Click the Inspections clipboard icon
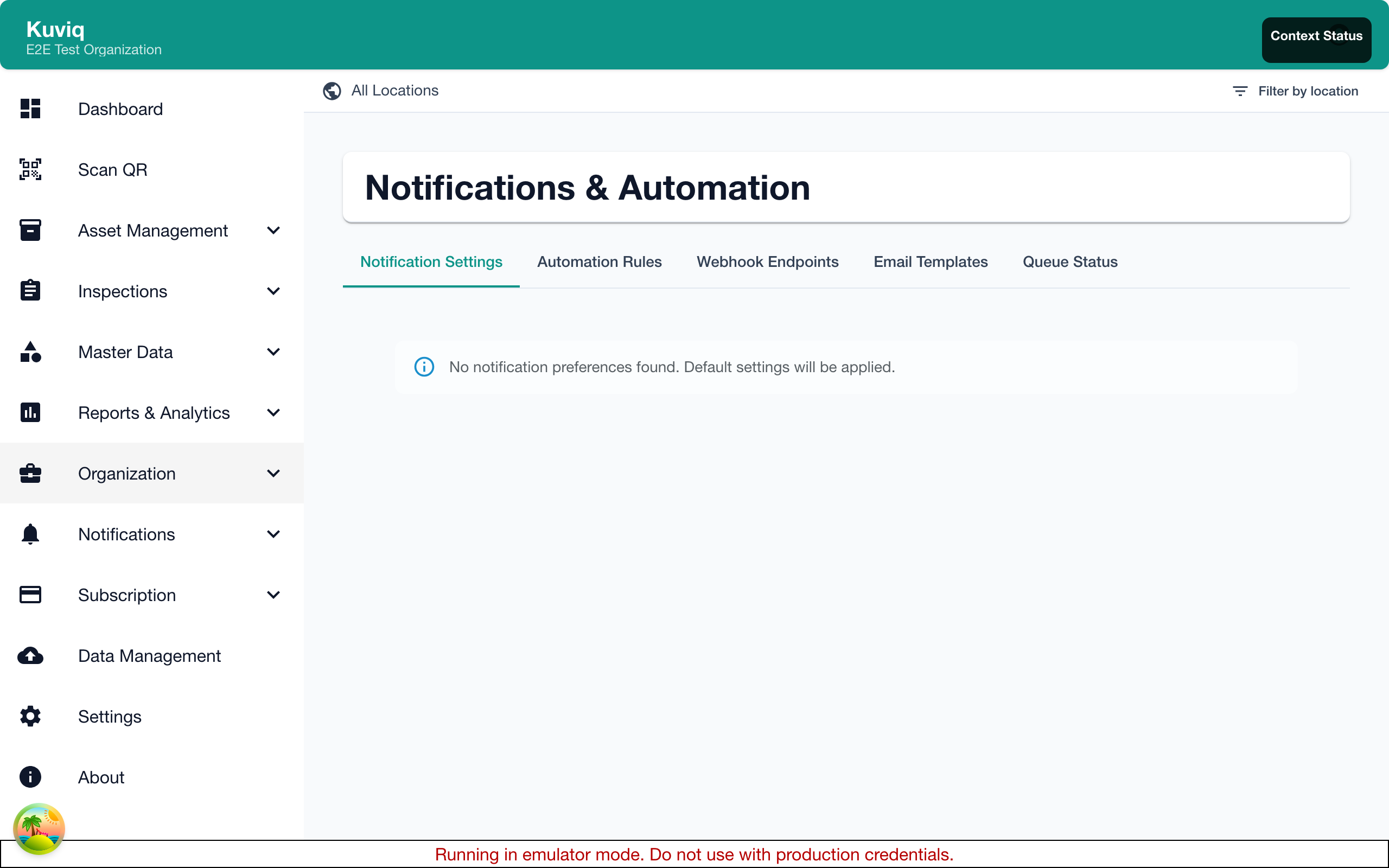Screen dimensions: 1389x868 point(30,290)
